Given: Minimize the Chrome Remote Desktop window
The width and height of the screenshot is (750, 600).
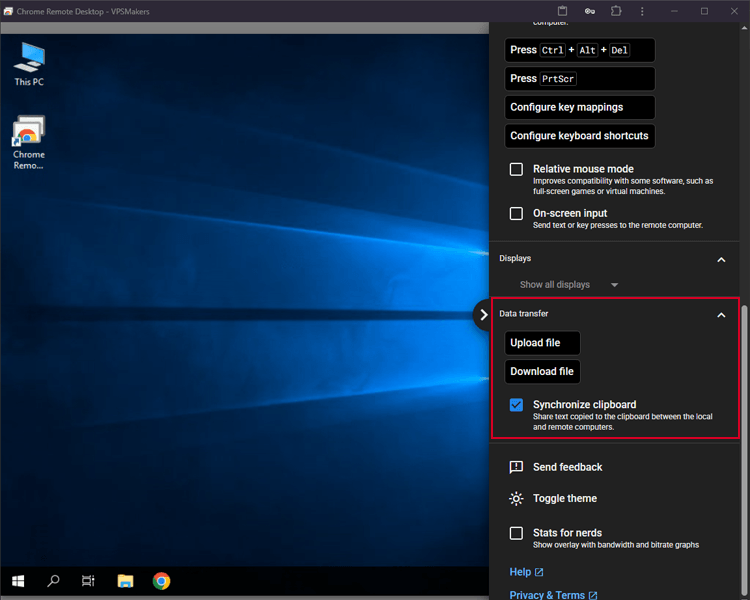Looking at the screenshot, I should pyautogui.click(x=674, y=11).
